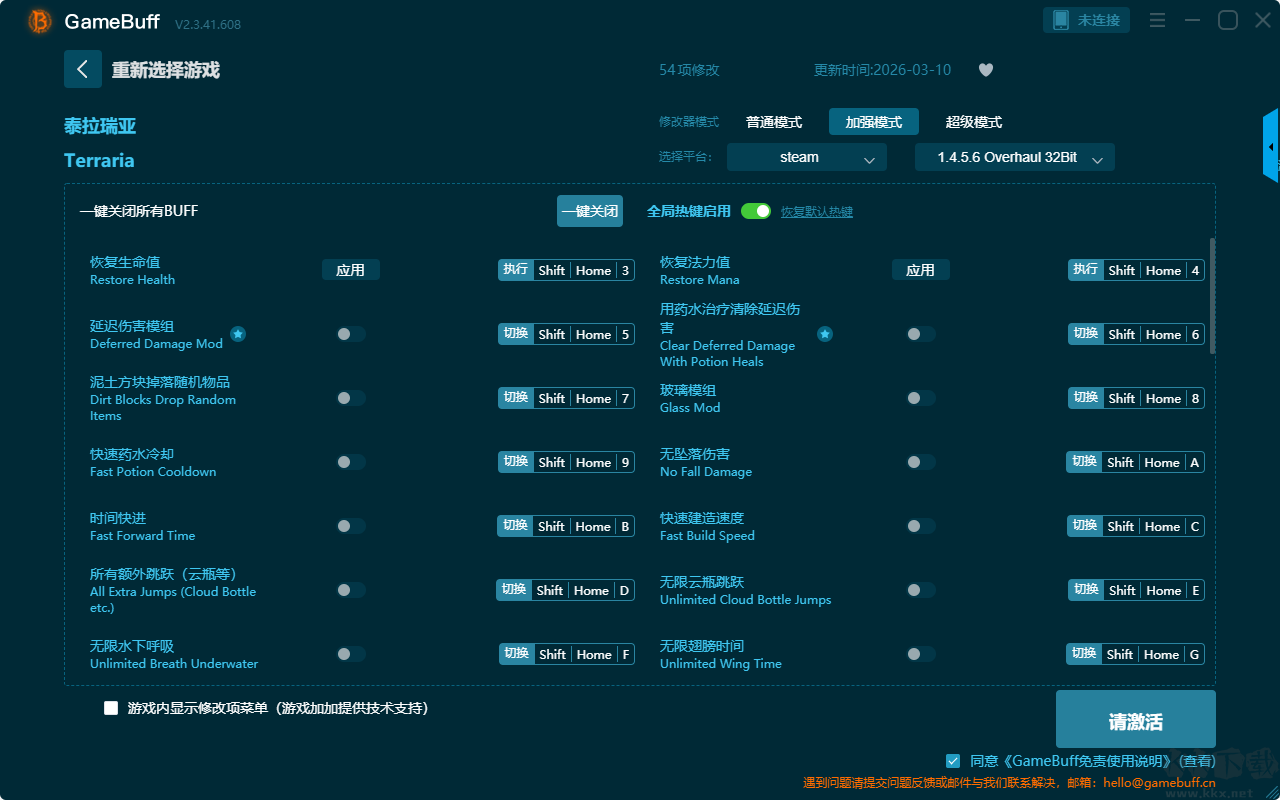Click the V2.3.41.608 version number text
1280x800 pixels.
click(x=208, y=24)
